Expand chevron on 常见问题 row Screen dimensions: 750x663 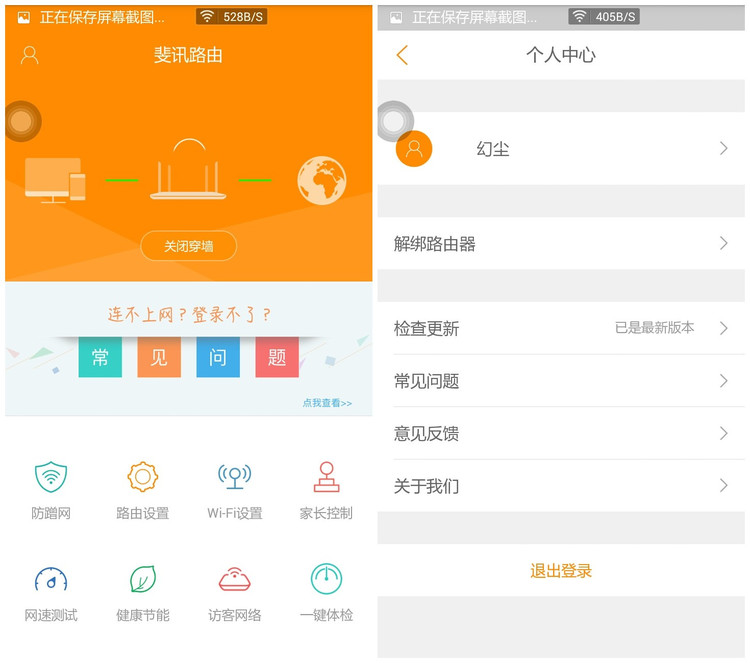724,381
